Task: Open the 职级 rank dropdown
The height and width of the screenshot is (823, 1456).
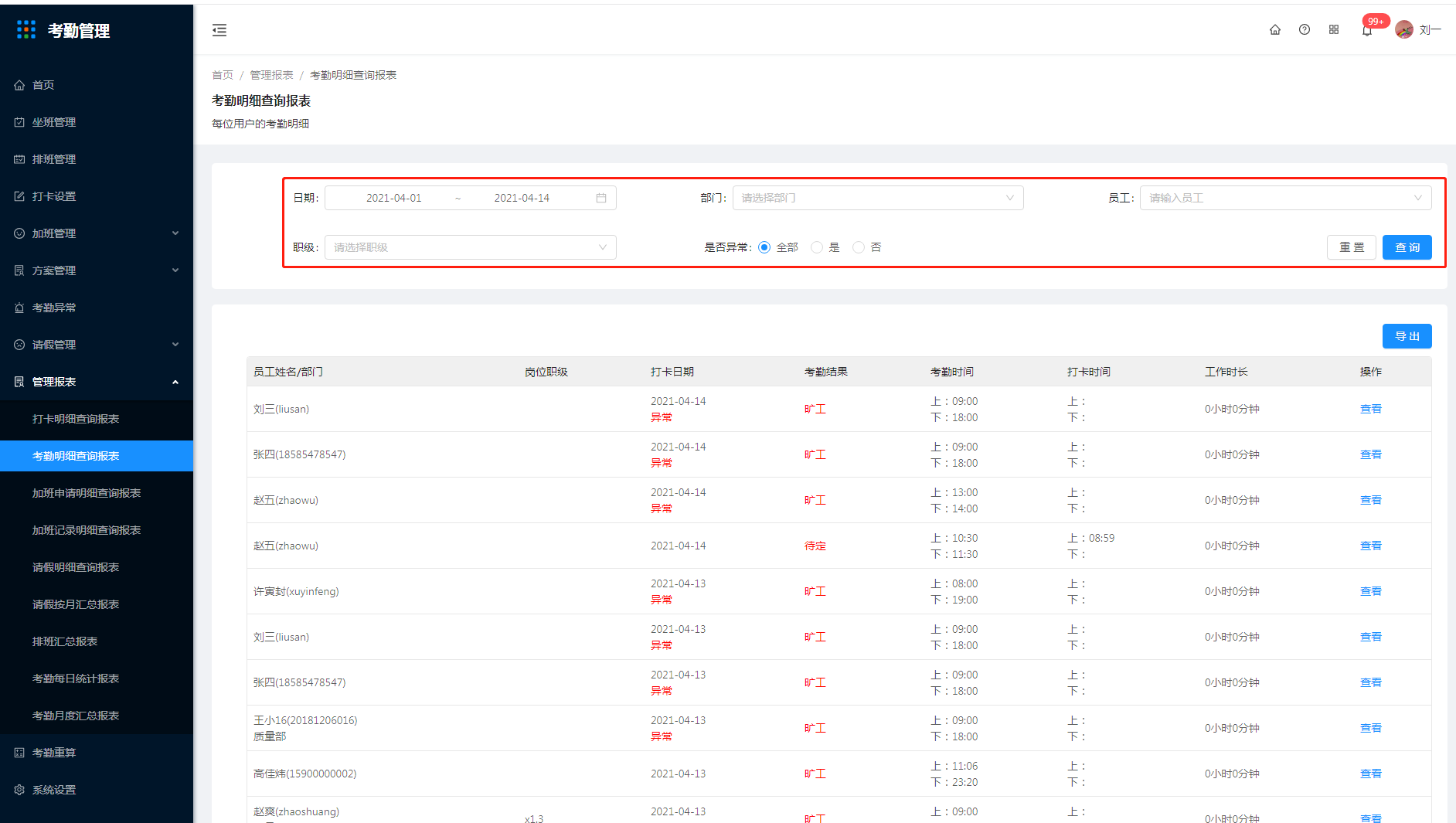Action: 471,247
